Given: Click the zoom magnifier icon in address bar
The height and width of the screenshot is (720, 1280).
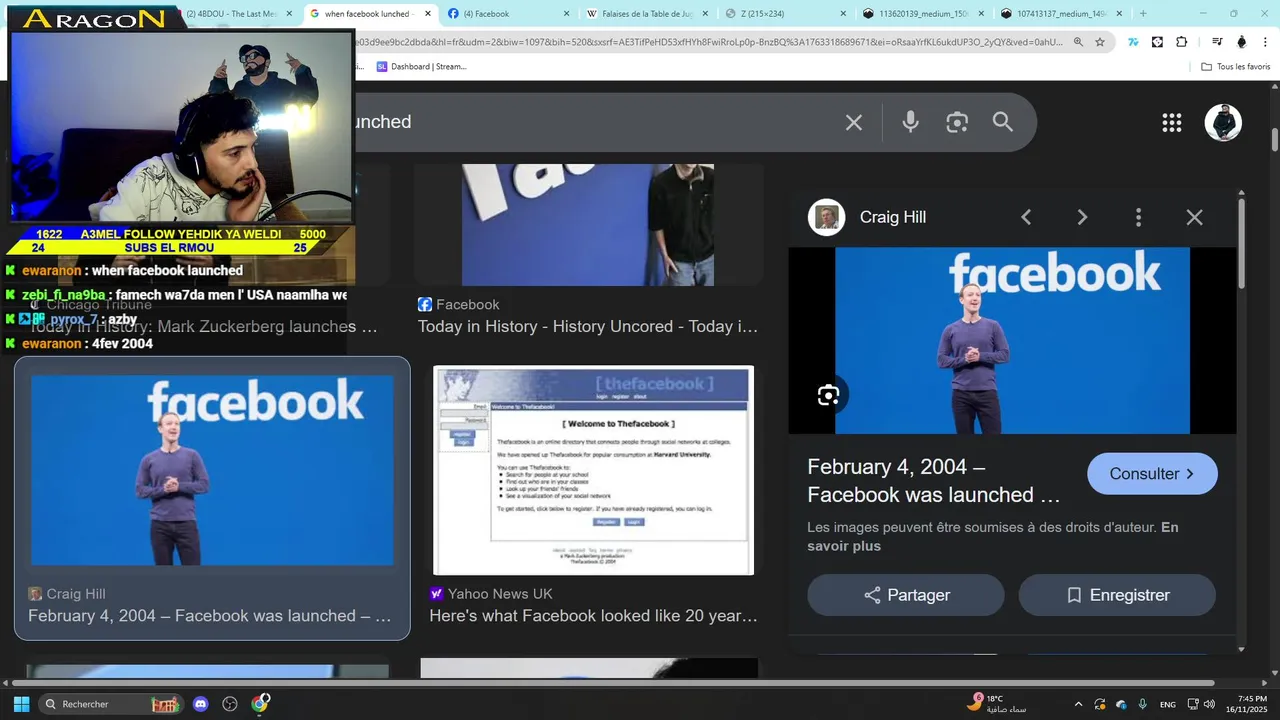Looking at the screenshot, I should click(1078, 42).
